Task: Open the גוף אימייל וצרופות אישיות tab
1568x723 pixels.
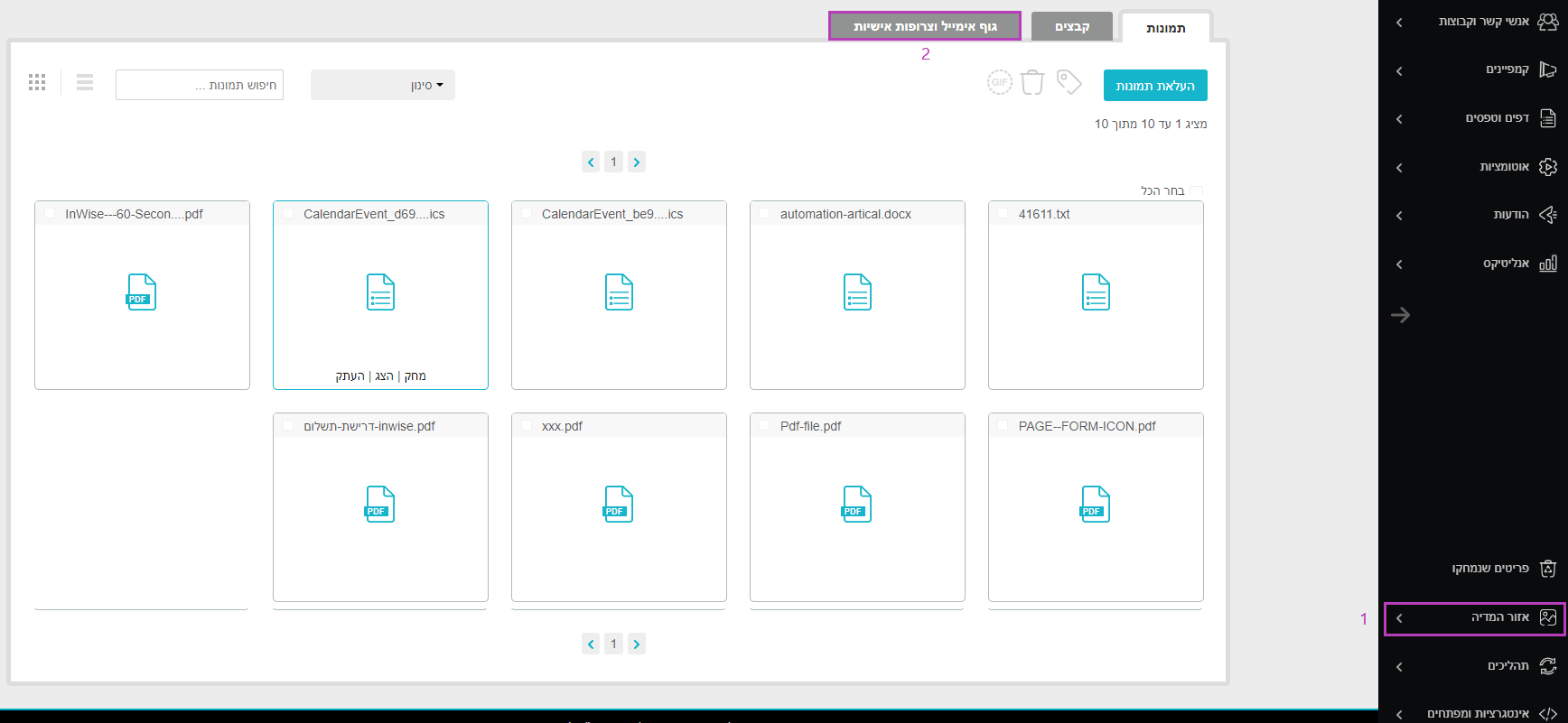Action: coord(925,26)
